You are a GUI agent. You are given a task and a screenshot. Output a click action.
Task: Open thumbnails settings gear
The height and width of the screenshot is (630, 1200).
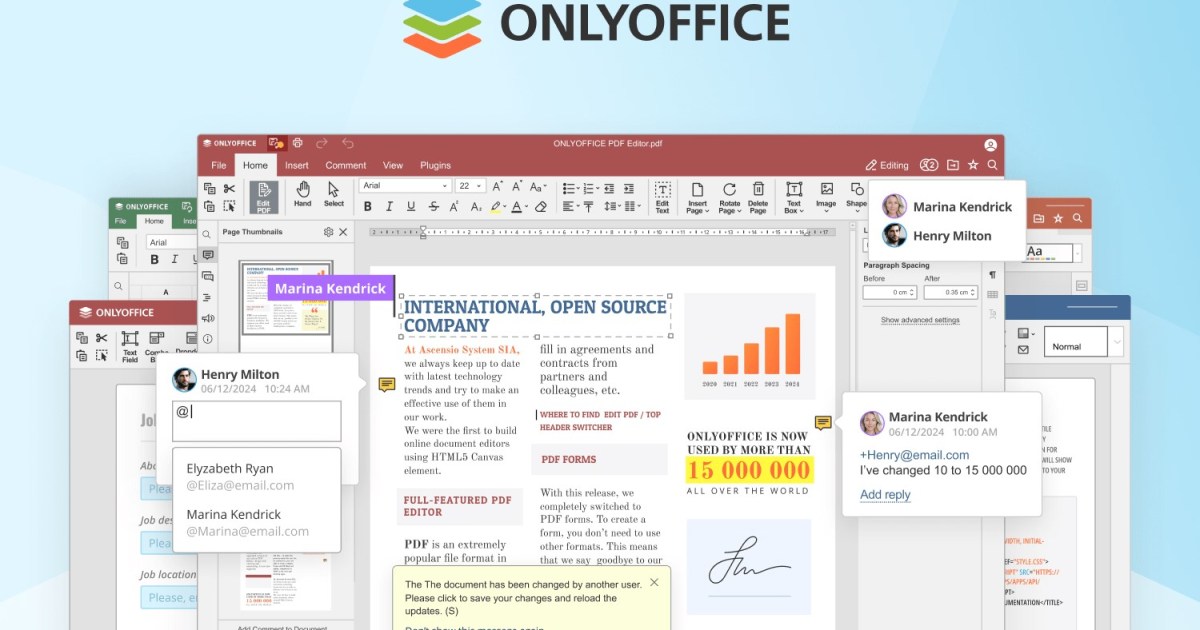click(328, 232)
